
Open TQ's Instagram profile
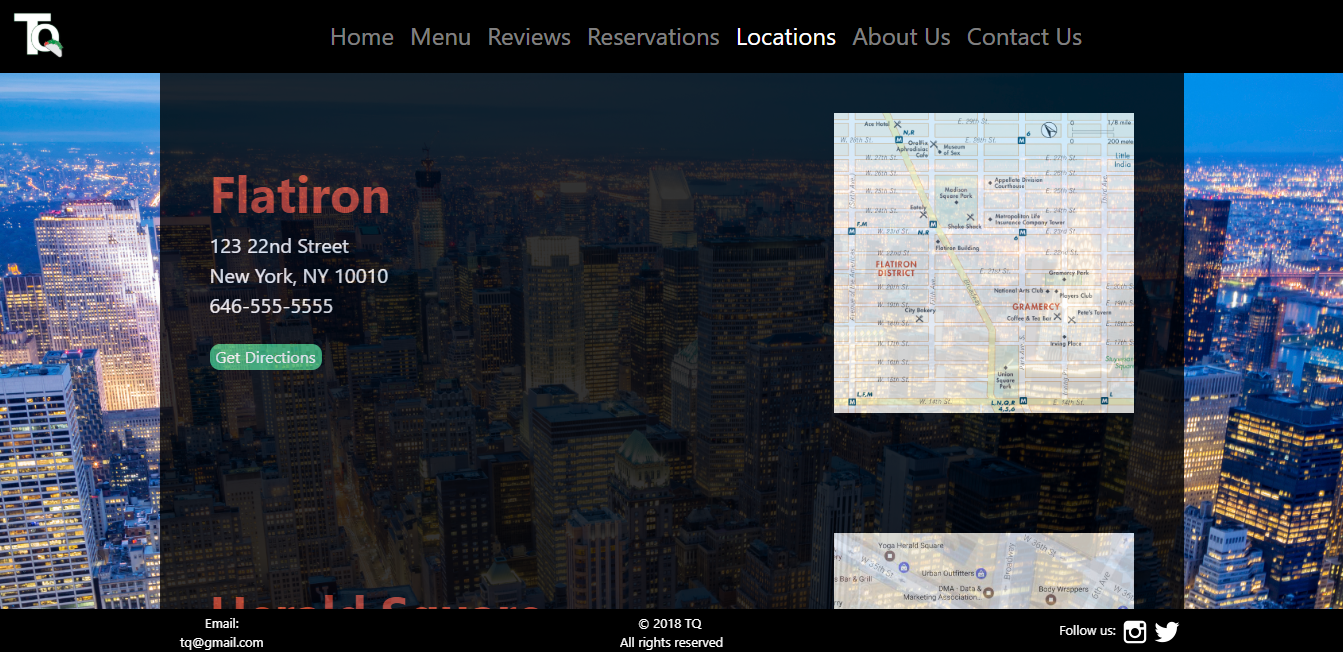click(1134, 631)
